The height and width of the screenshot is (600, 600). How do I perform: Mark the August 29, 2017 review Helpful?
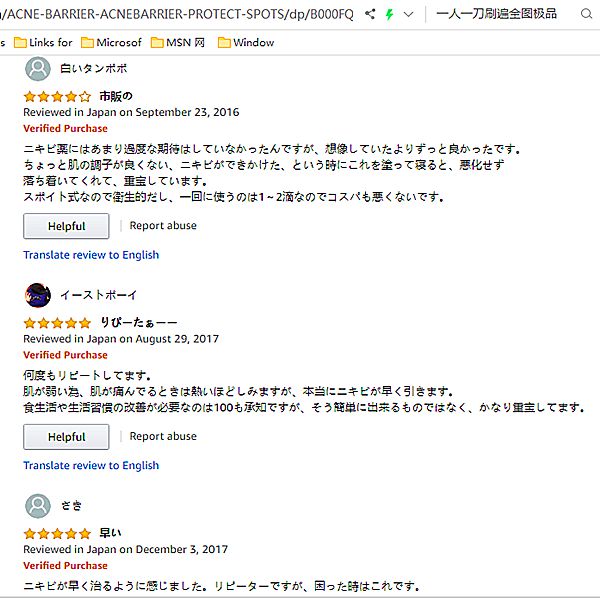[66, 437]
